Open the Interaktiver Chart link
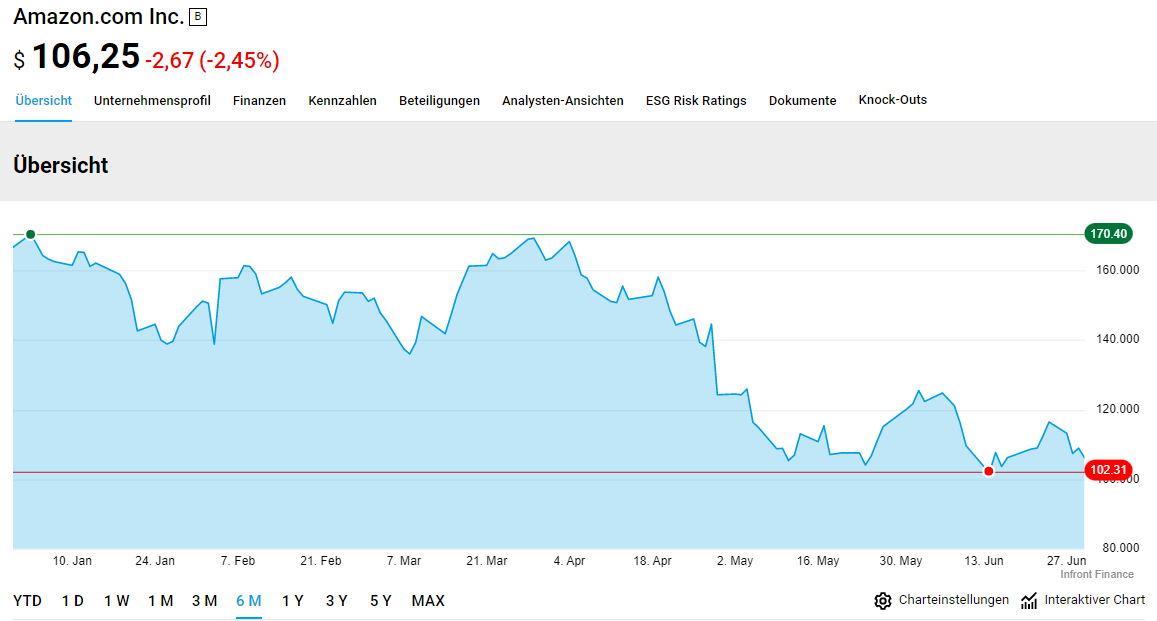The height and width of the screenshot is (621, 1157). pyautogui.click(x=1094, y=600)
